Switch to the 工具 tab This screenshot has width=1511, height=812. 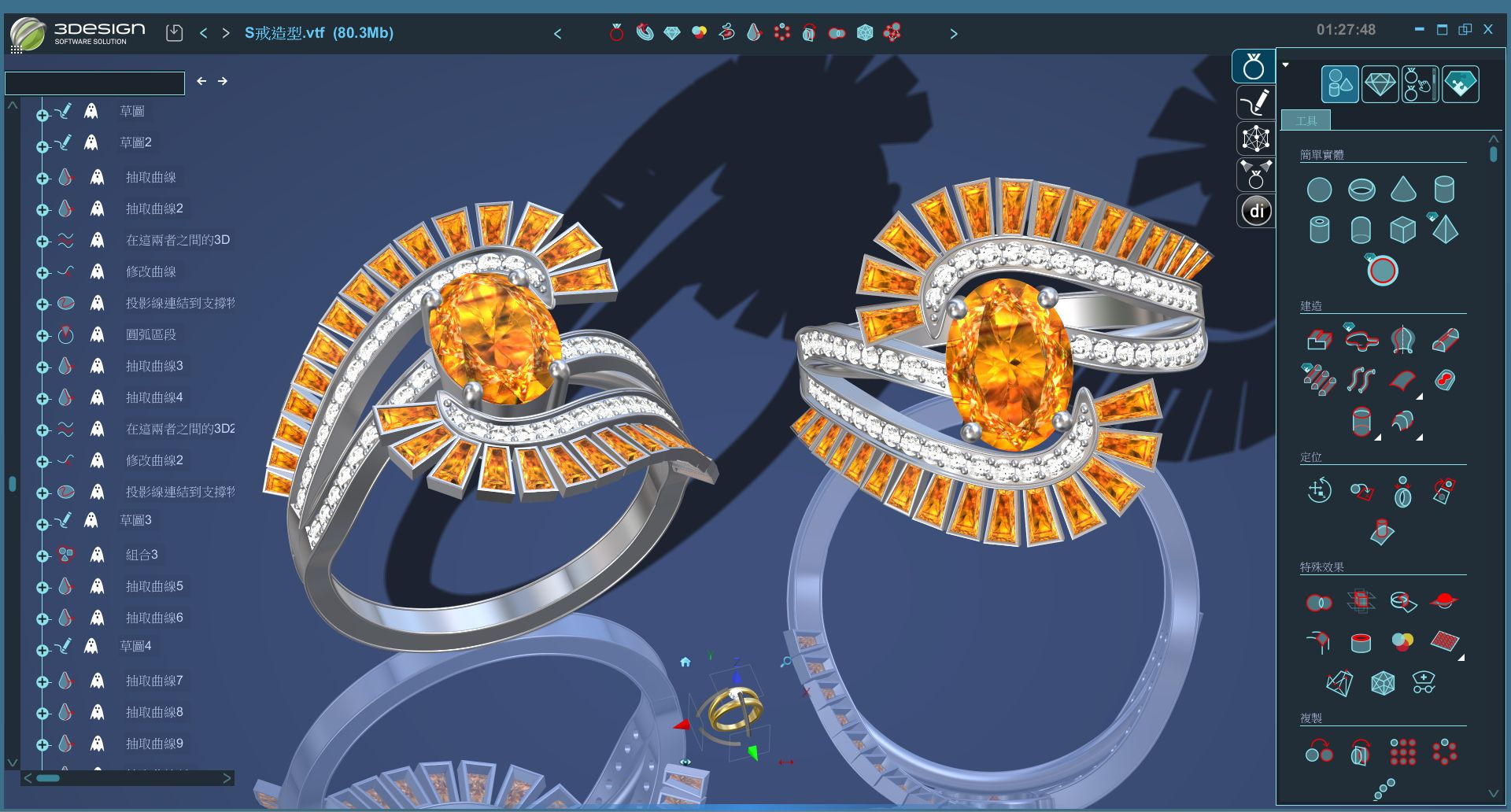click(x=1306, y=120)
